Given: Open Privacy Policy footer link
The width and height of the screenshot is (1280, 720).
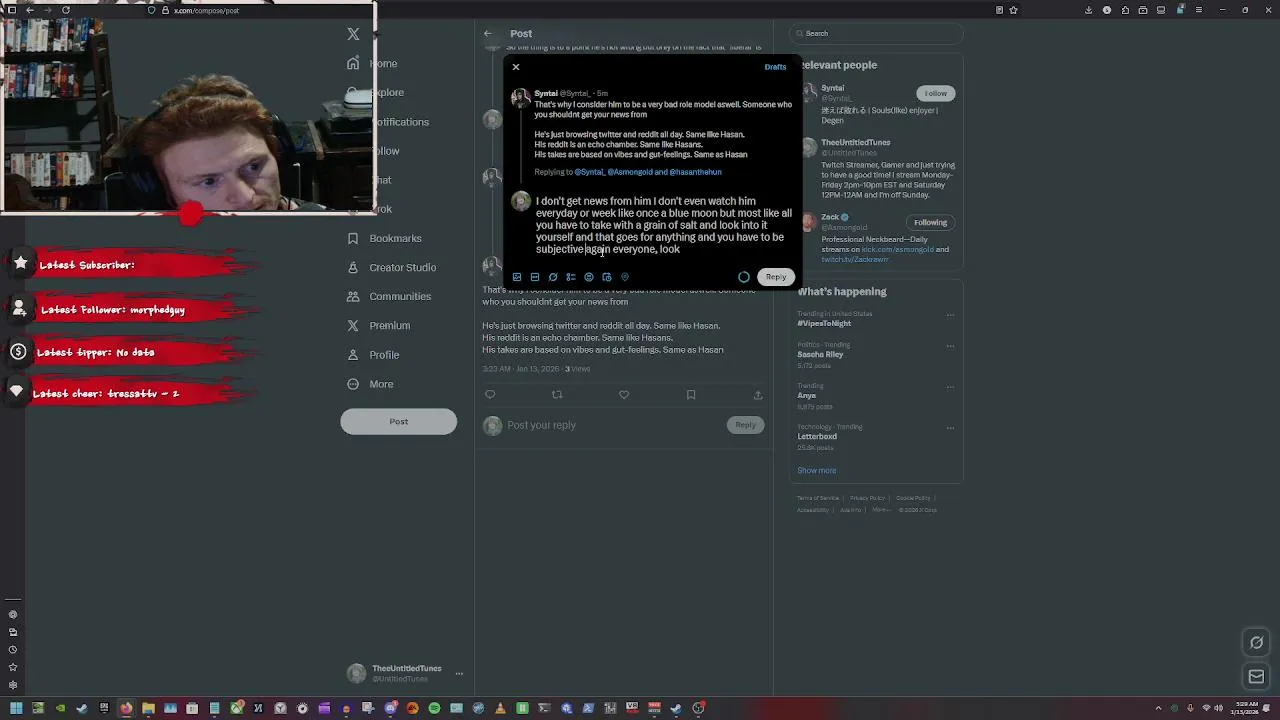Looking at the screenshot, I should click(x=868, y=498).
